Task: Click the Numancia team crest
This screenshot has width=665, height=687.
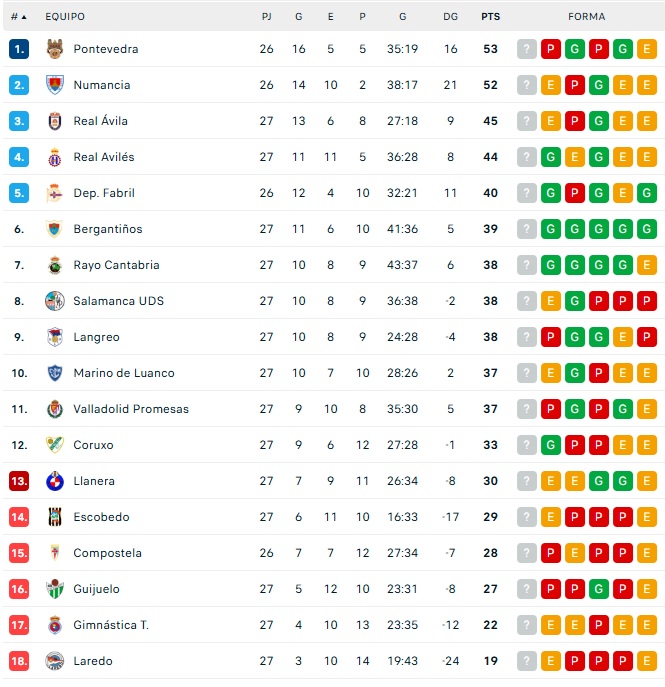Action: [x=55, y=85]
